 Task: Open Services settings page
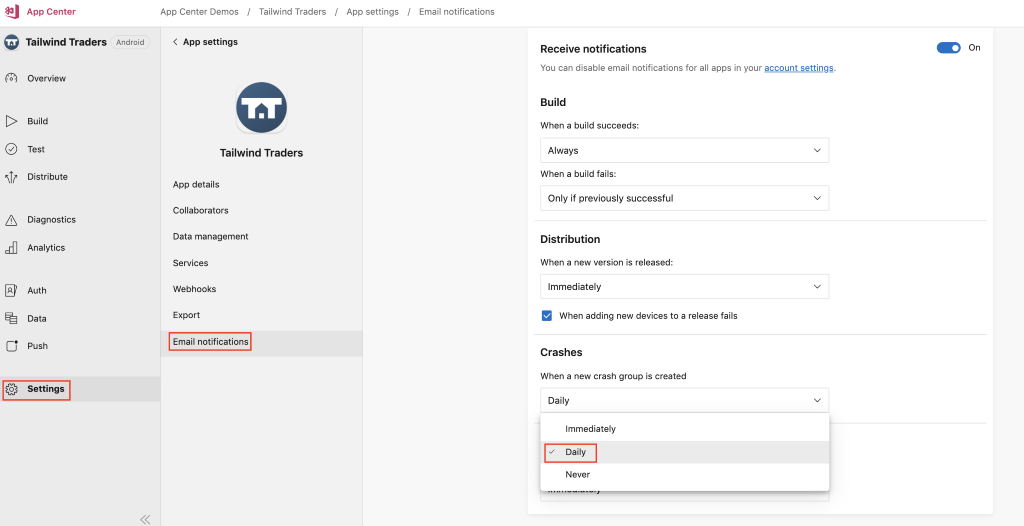pyautogui.click(x=191, y=263)
